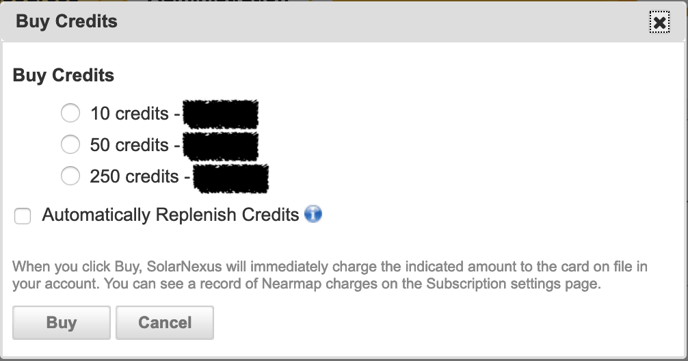Viewport: 688px width, 361px height.
Task: Click the "When you click Buy" disclaimer text
Action: coord(330,275)
